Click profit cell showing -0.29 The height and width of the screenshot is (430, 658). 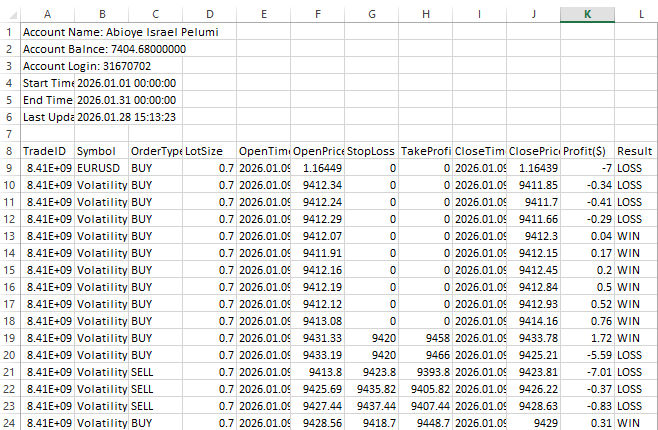588,219
